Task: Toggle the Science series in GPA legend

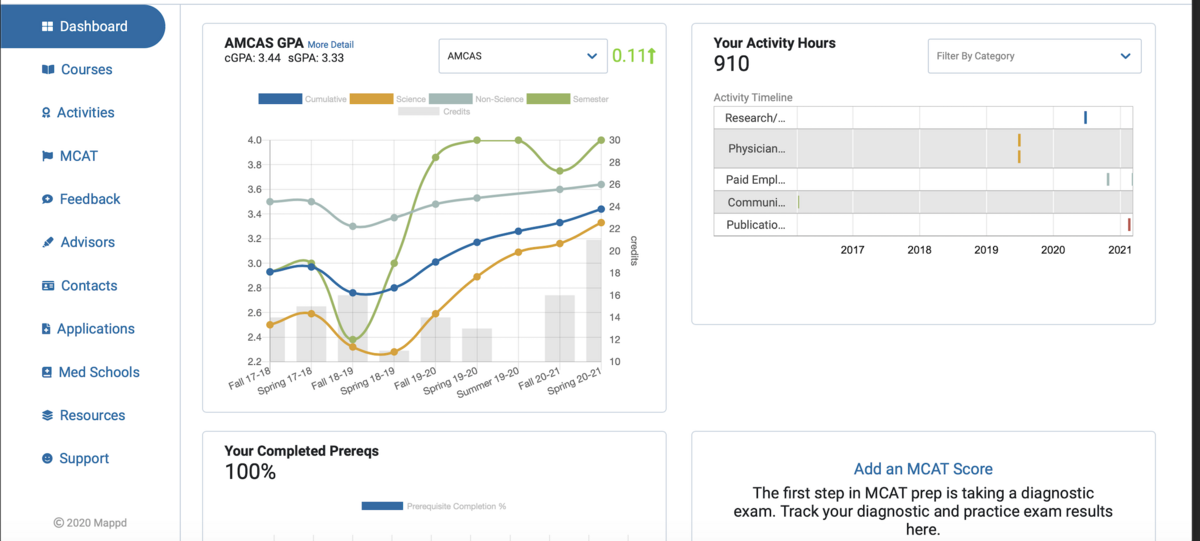Action: pos(390,99)
